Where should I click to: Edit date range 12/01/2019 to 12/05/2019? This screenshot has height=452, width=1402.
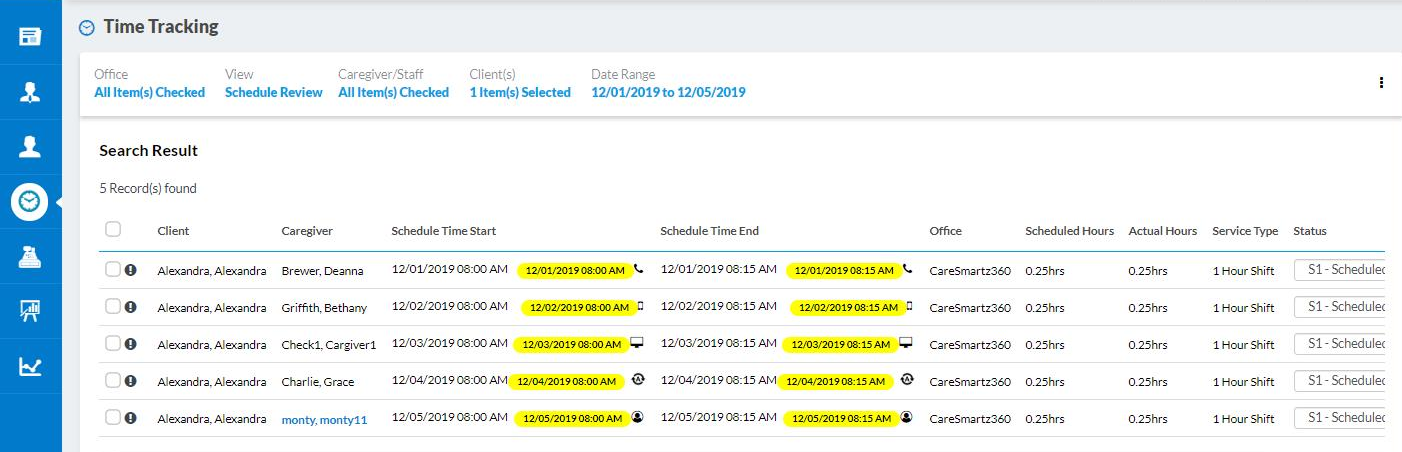[x=668, y=92]
